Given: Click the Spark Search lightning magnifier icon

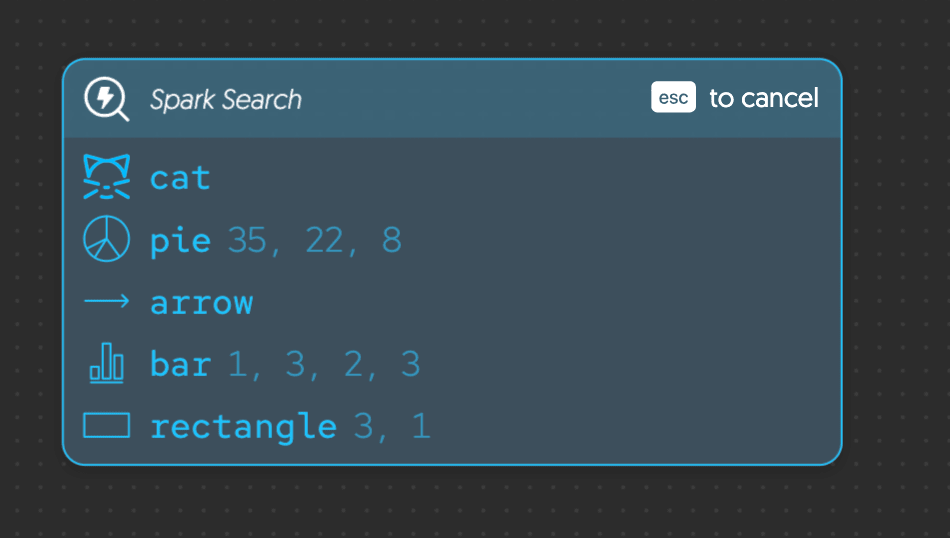Looking at the screenshot, I should point(106,99).
